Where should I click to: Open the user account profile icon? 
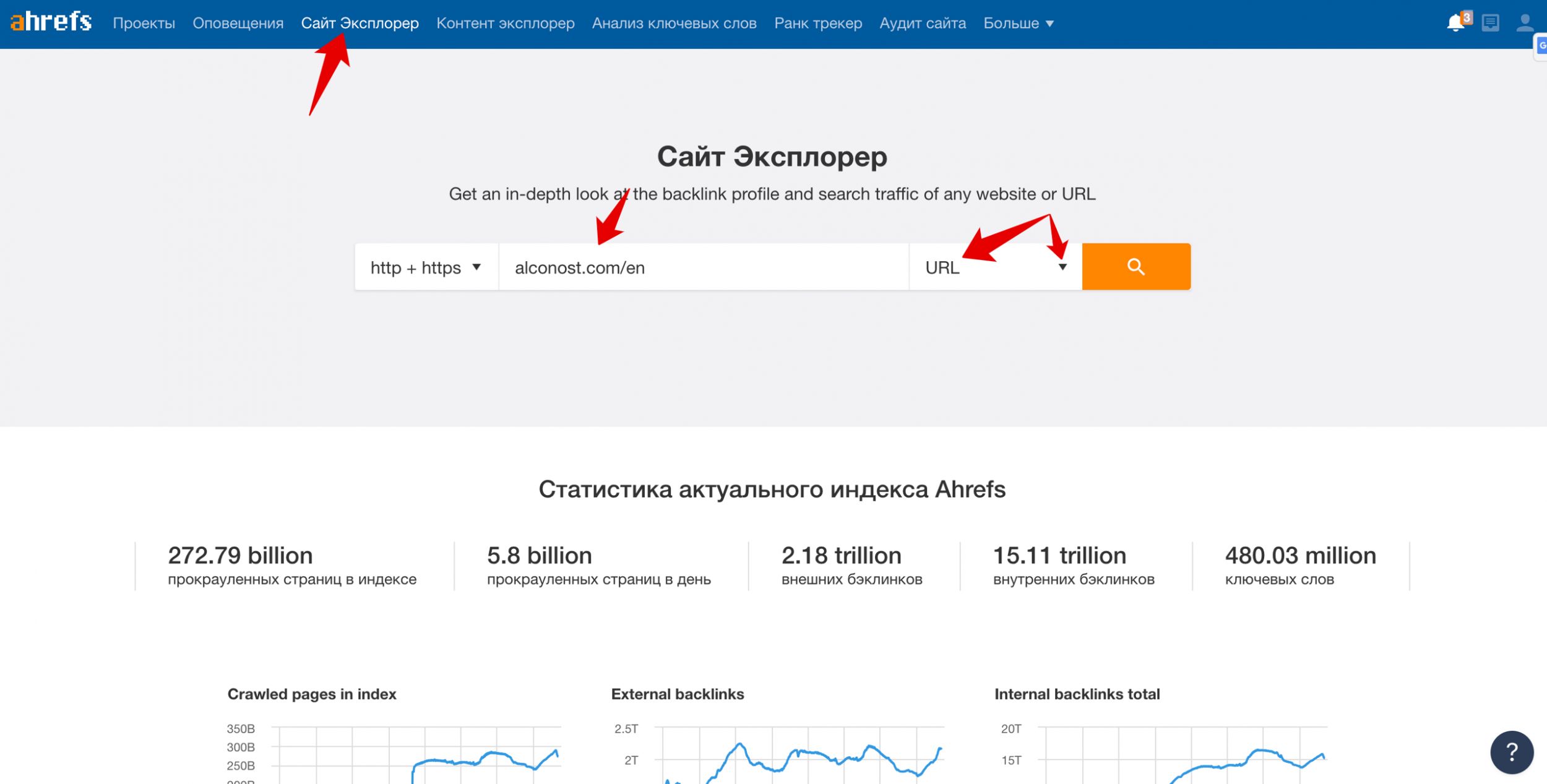1525,24
